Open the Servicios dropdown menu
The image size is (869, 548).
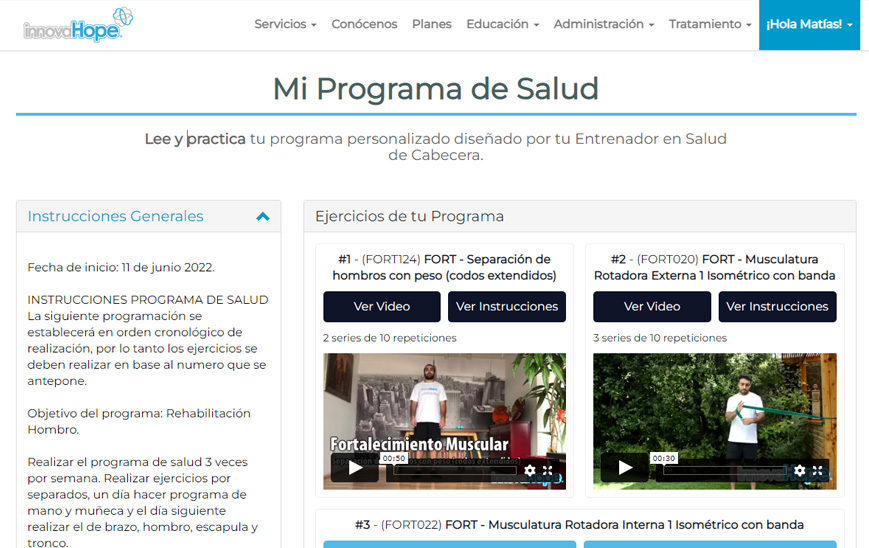(x=285, y=24)
